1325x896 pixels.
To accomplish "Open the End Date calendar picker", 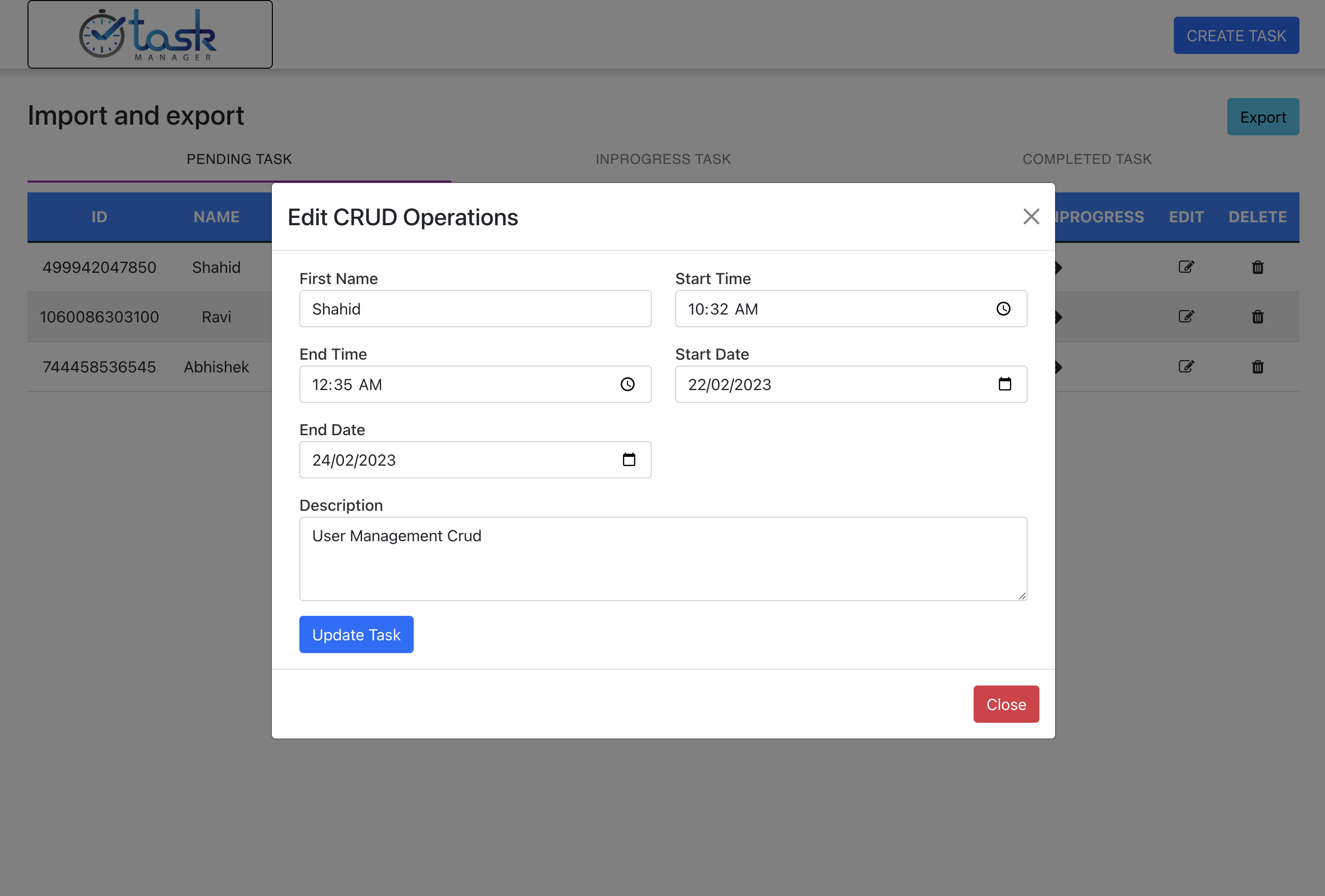I will [628, 460].
